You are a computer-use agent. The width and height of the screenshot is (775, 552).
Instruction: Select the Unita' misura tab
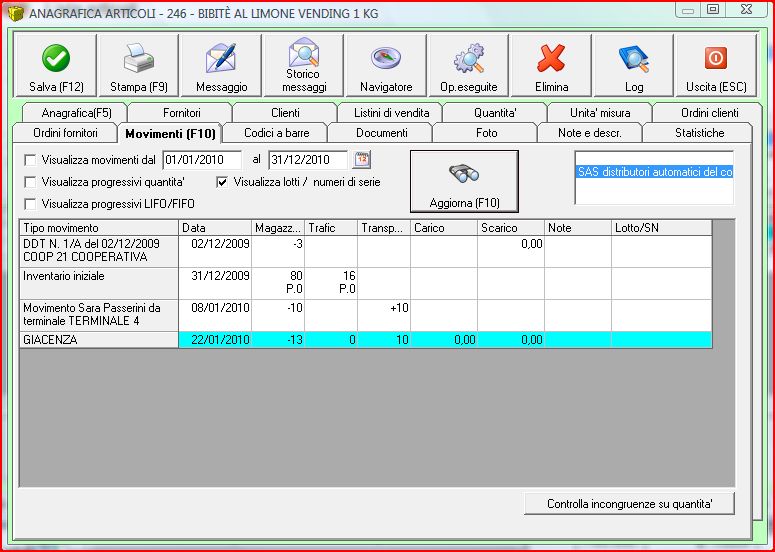[600, 113]
